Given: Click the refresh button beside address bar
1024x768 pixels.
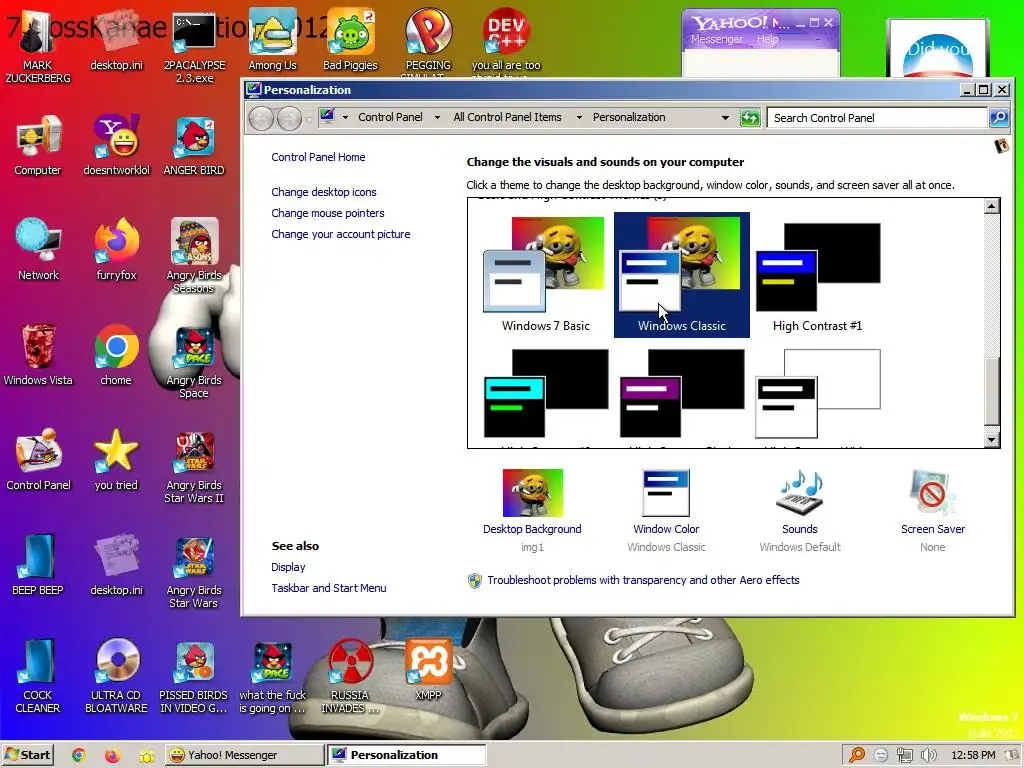Looking at the screenshot, I should [x=750, y=118].
